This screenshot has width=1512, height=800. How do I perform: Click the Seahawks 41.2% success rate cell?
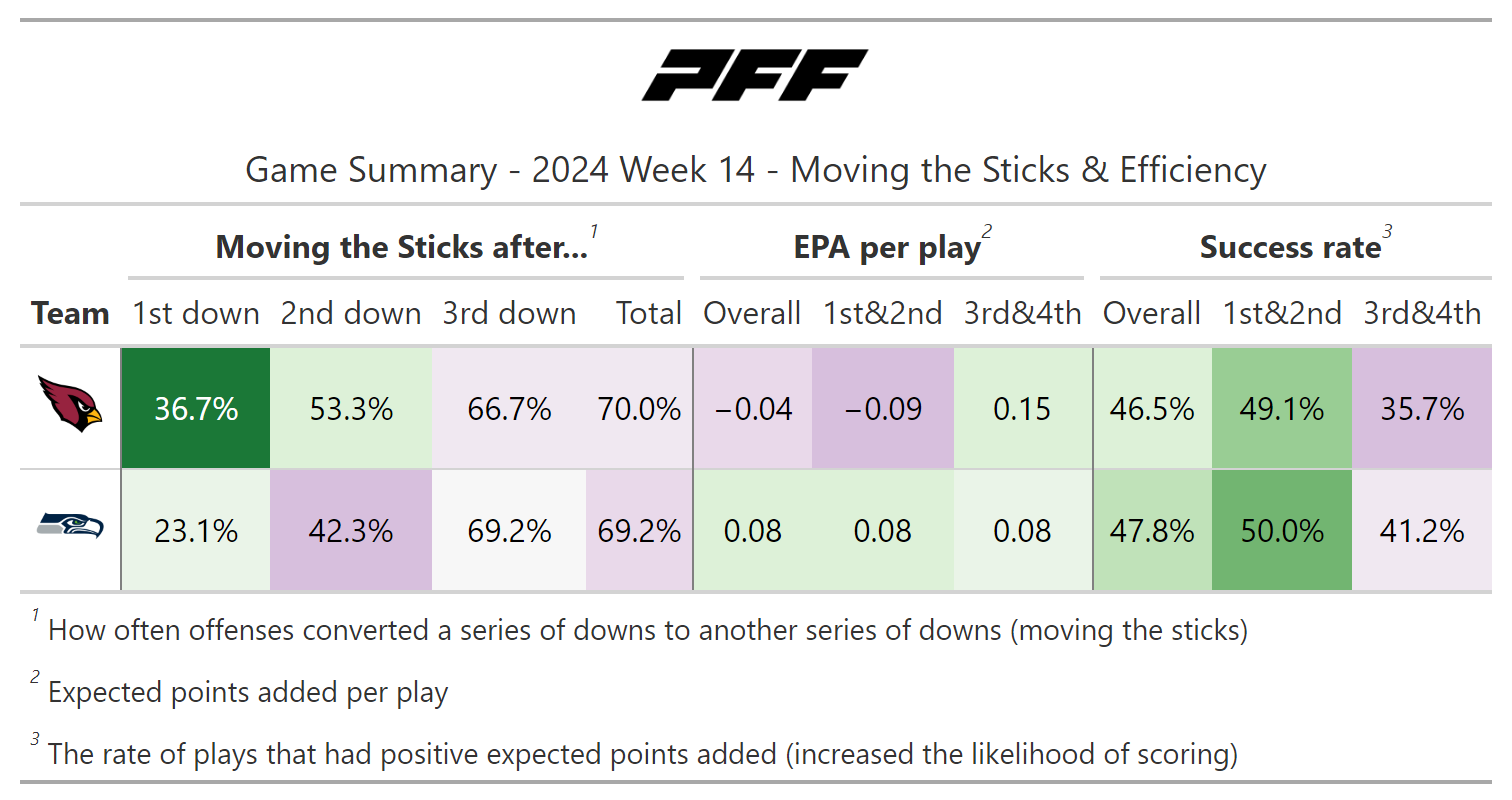point(1421,530)
